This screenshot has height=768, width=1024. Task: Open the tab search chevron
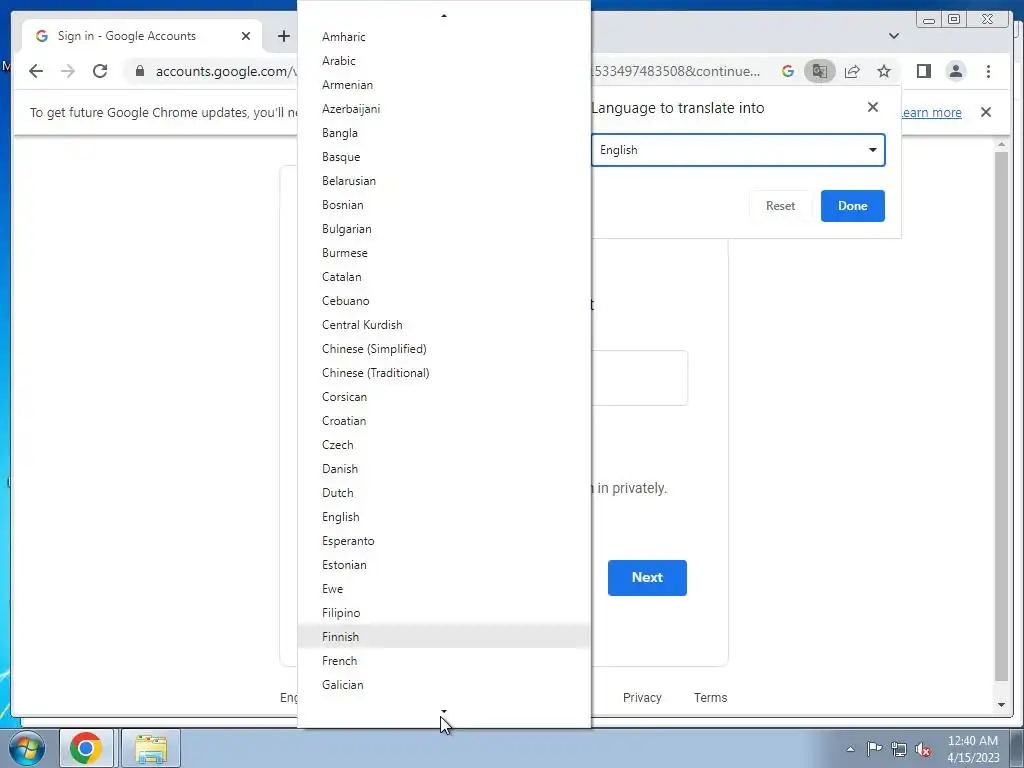(894, 36)
